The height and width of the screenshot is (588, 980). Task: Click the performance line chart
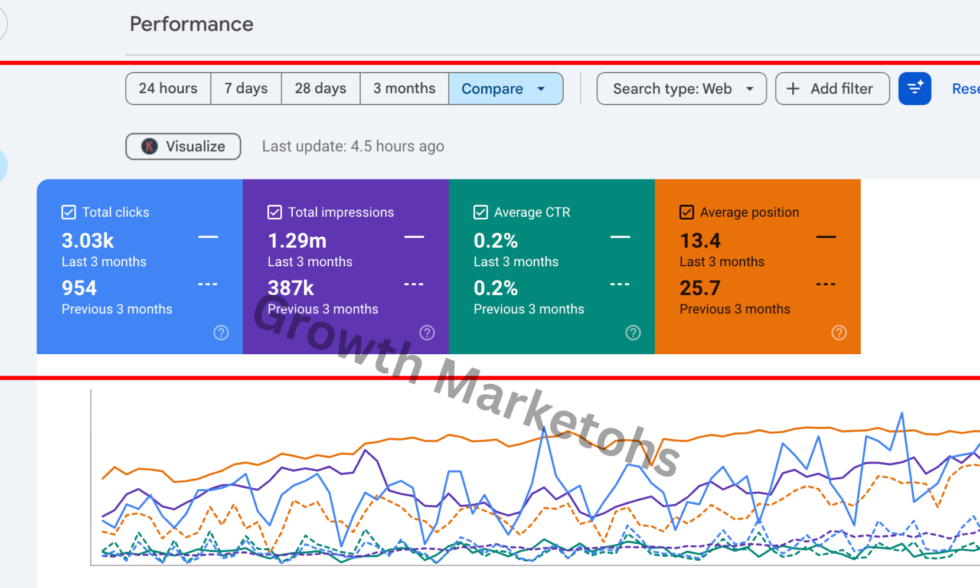535,477
